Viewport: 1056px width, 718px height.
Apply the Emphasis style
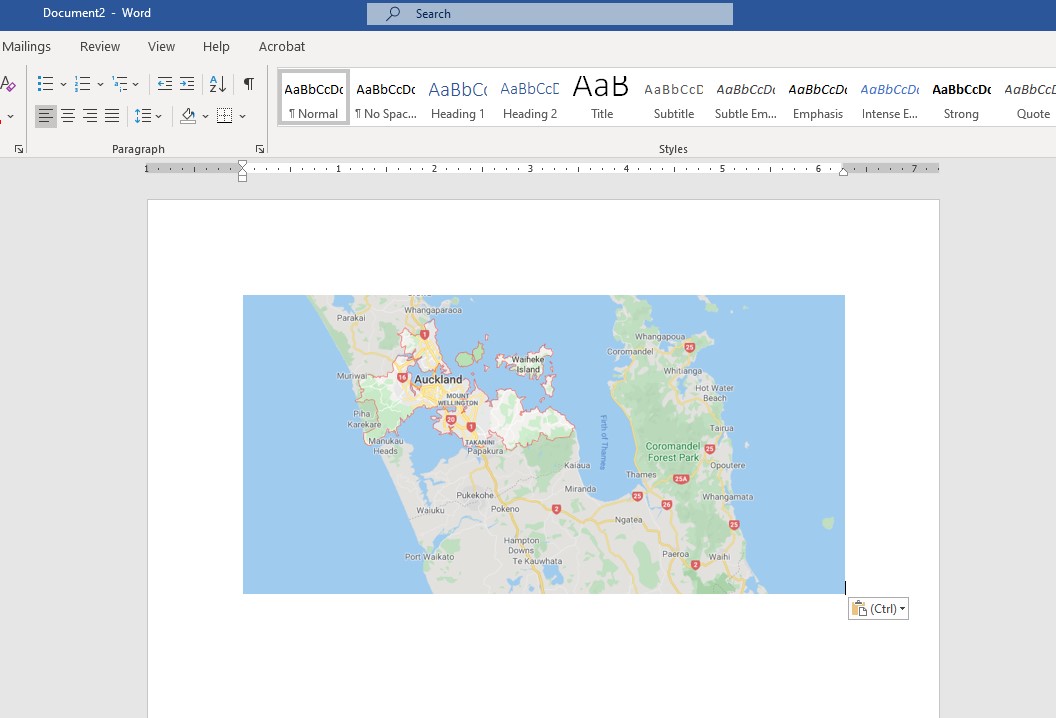(x=818, y=97)
